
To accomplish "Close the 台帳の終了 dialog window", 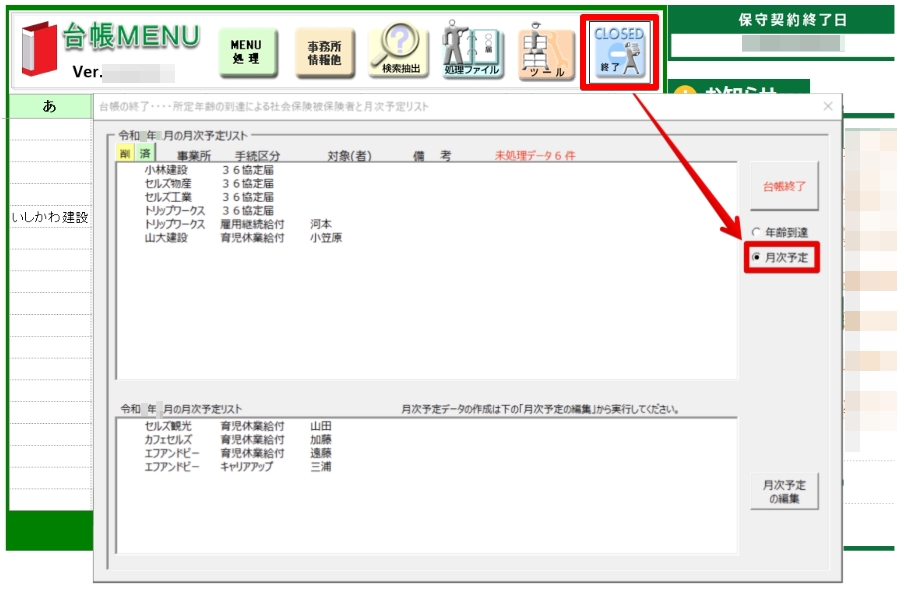I will pyautogui.click(x=828, y=106).
